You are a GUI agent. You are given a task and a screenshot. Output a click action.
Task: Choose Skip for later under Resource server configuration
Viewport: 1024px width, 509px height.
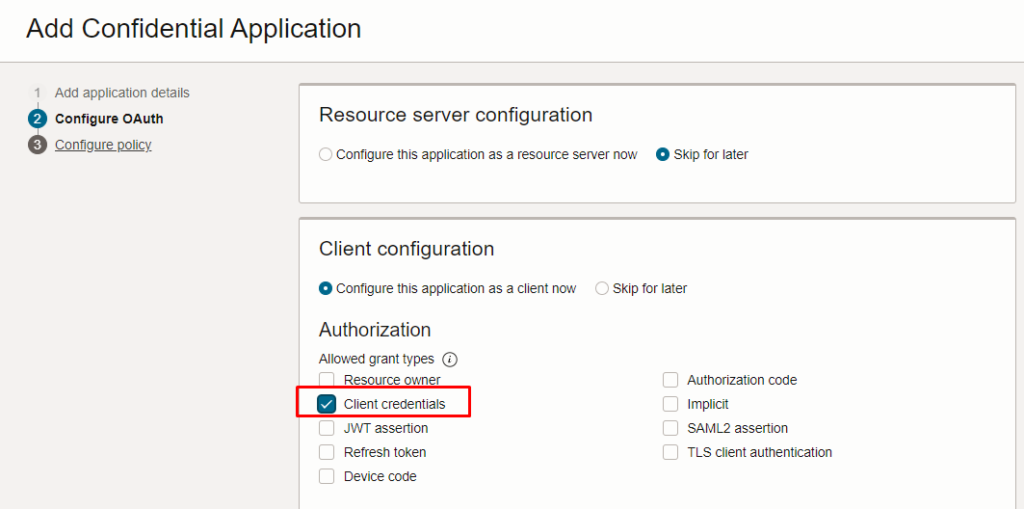[663, 155]
